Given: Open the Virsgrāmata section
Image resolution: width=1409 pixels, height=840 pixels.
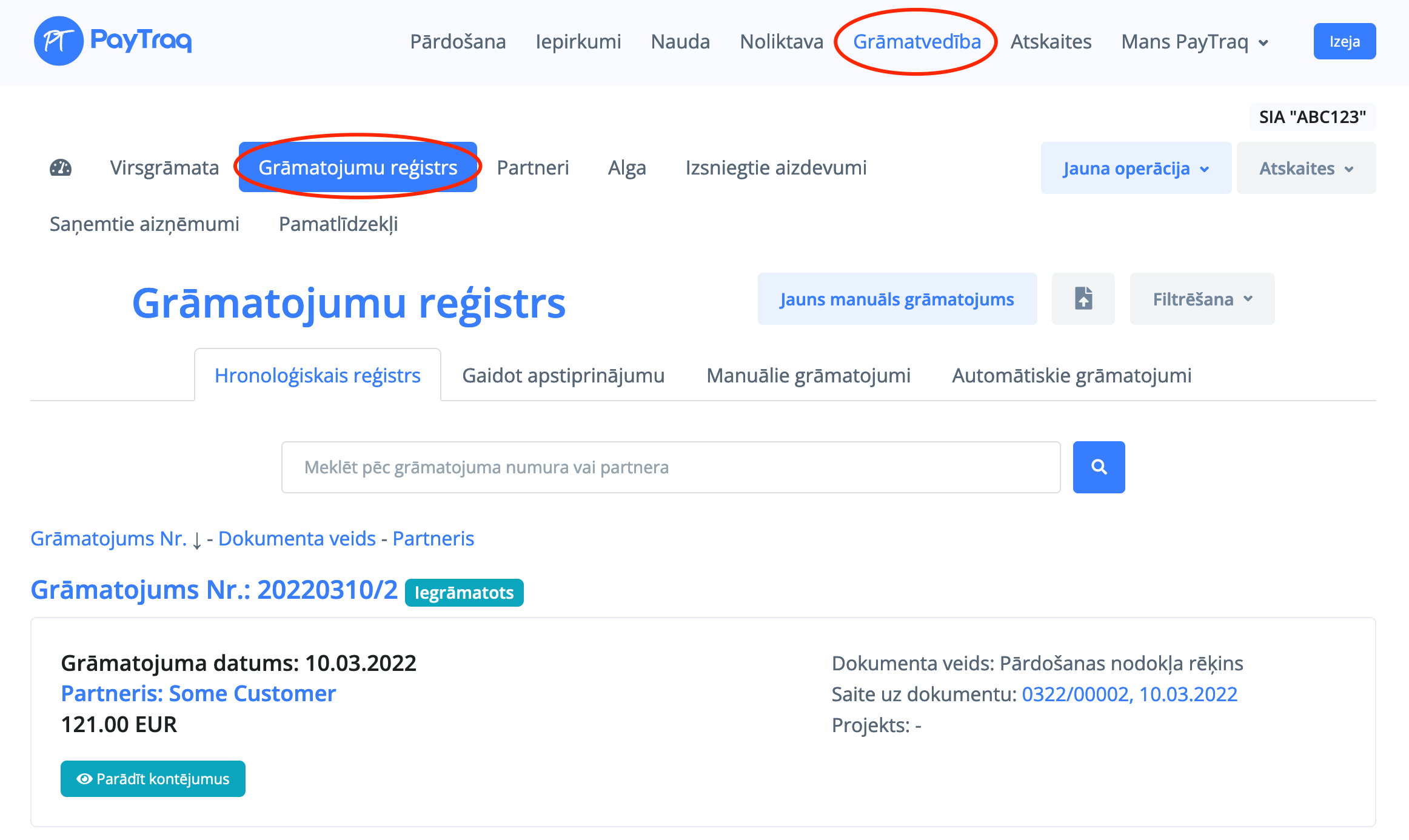Looking at the screenshot, I should coord(164,168).
